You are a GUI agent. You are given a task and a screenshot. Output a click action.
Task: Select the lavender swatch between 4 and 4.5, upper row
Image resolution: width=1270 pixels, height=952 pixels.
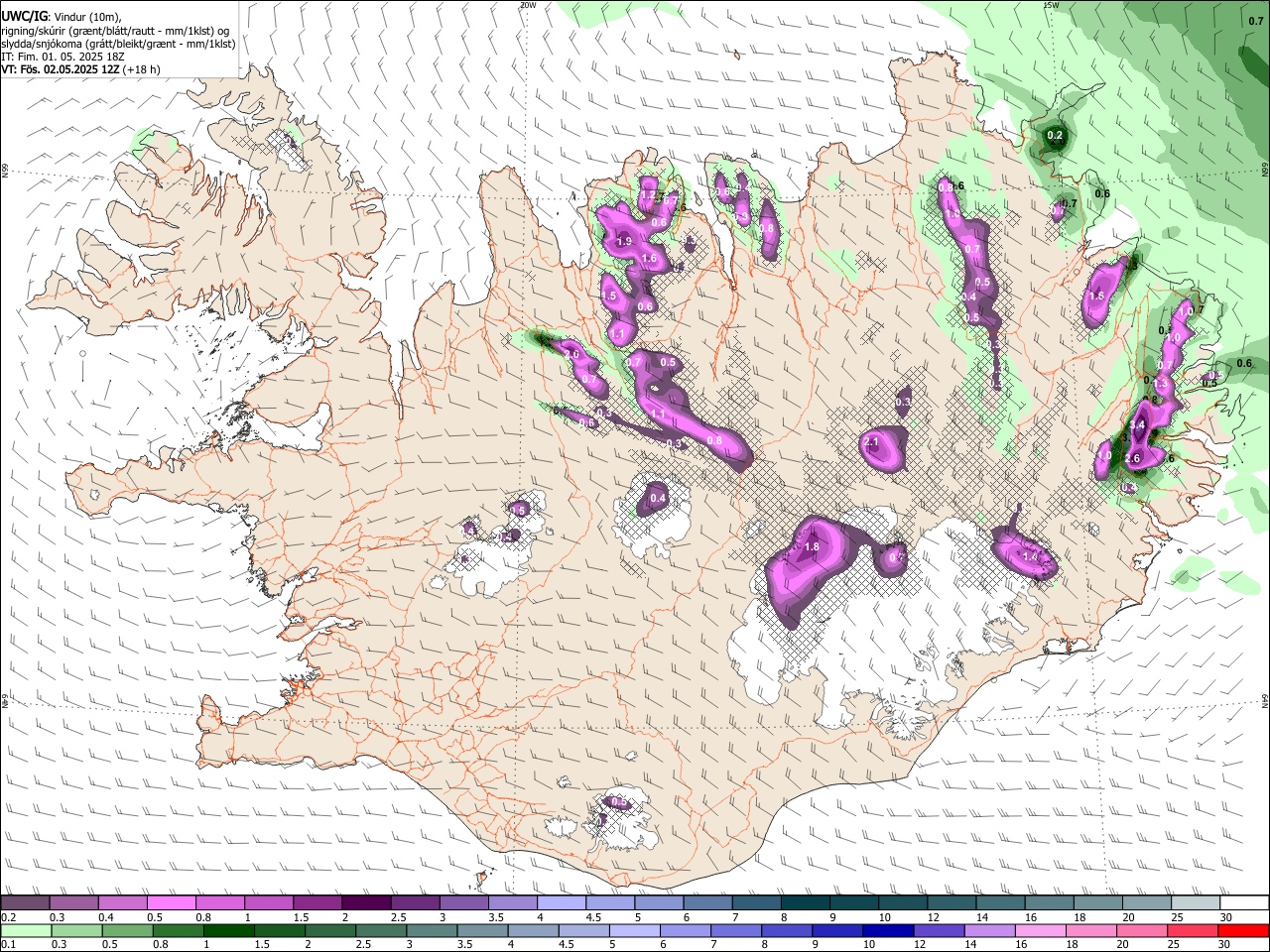(x=562, y=902)
